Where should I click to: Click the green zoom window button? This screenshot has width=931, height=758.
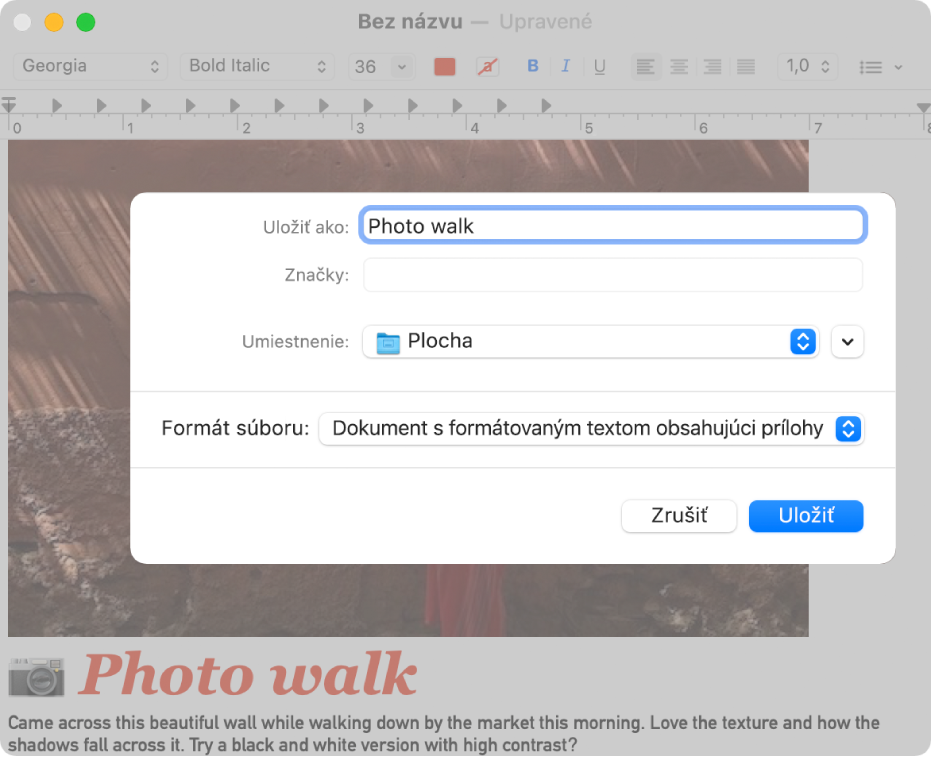(x=86, y=23)
